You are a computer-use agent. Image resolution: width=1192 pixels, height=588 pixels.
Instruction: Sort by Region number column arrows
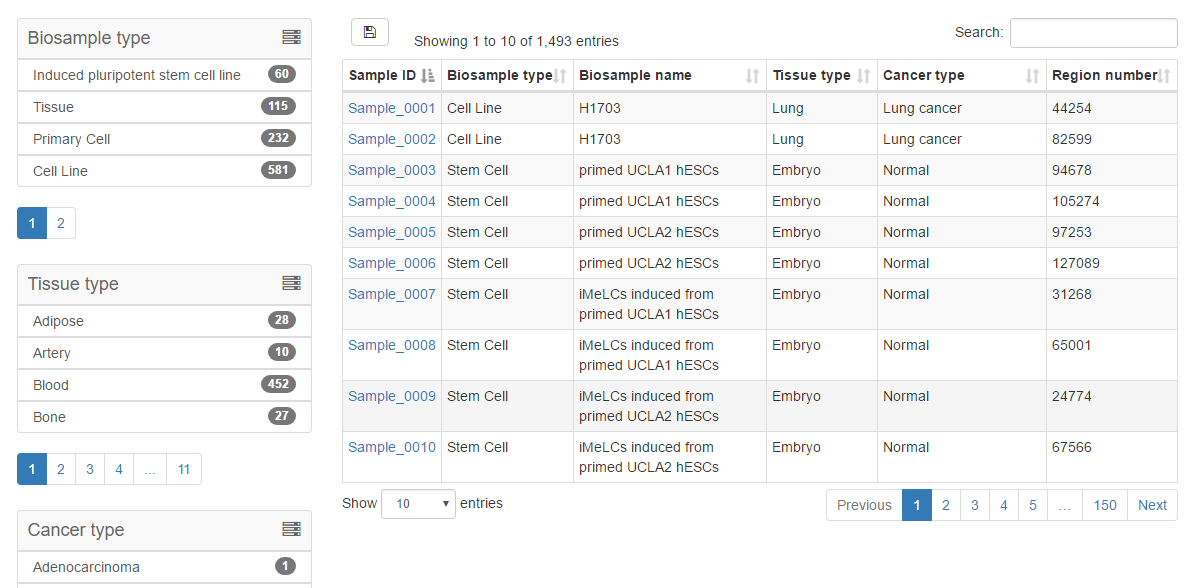(x=1164, y=75)
